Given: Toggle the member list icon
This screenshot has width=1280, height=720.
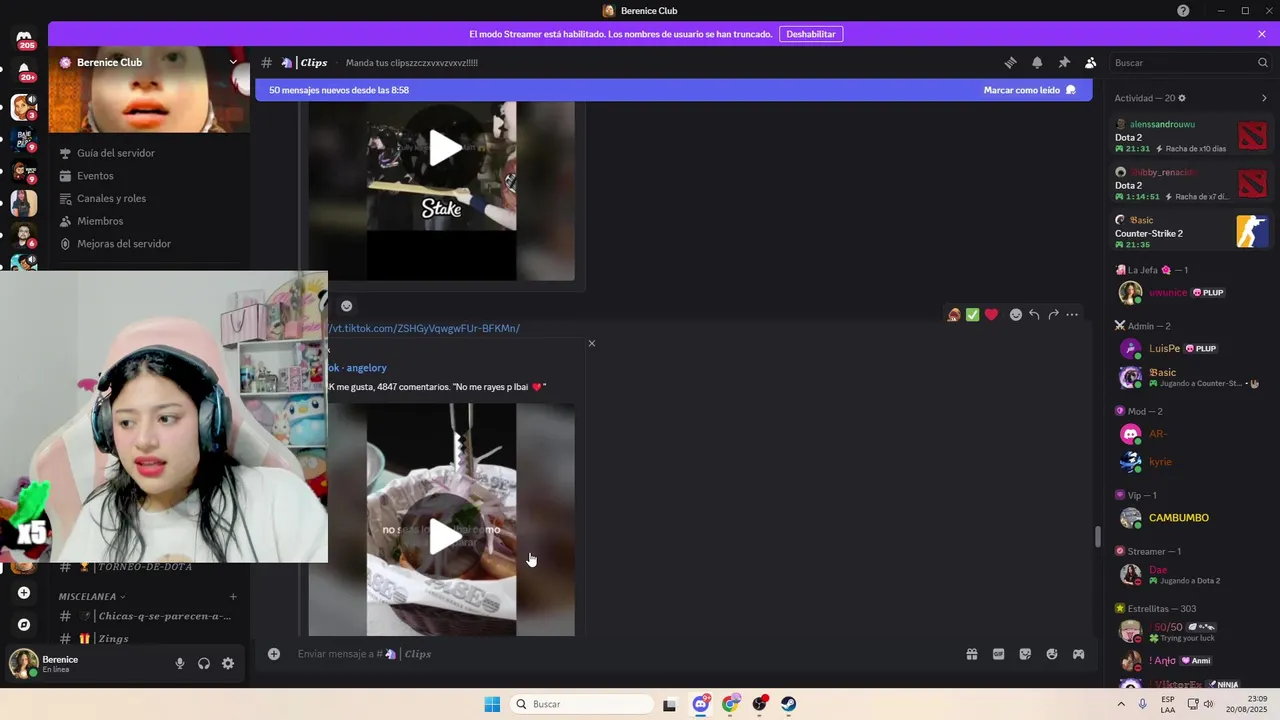Looking at the screenshot, I should 1091,62.
